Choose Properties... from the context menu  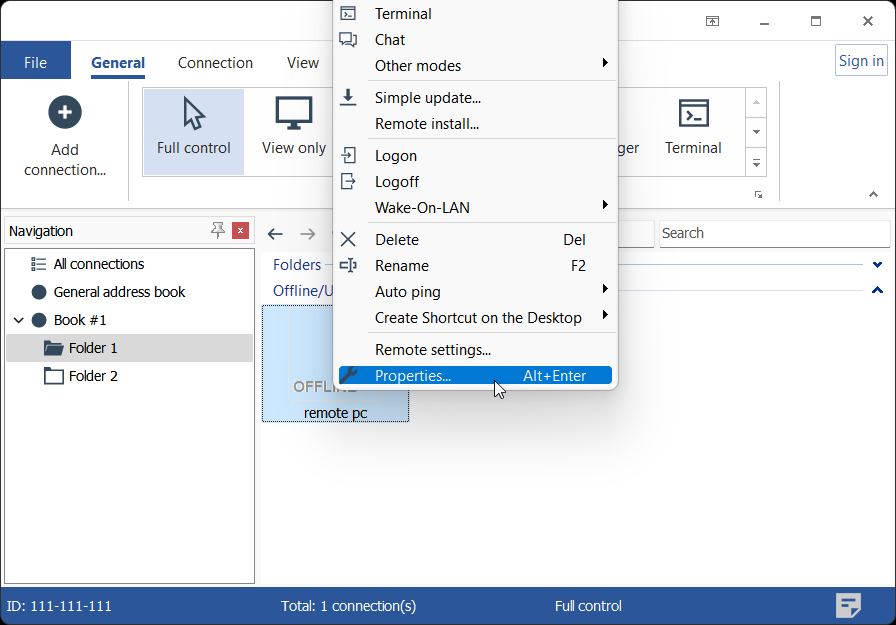click(412, 376)
